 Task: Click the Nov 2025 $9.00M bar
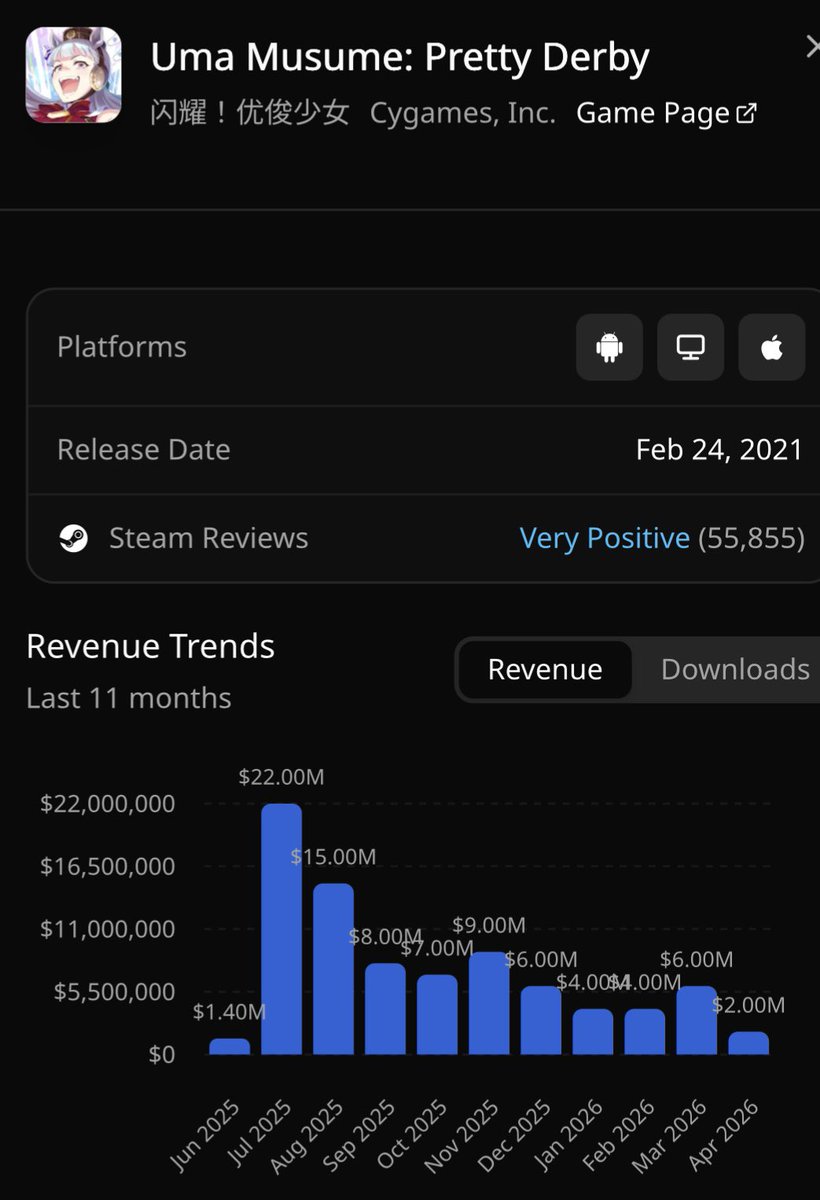[490, 1003]
